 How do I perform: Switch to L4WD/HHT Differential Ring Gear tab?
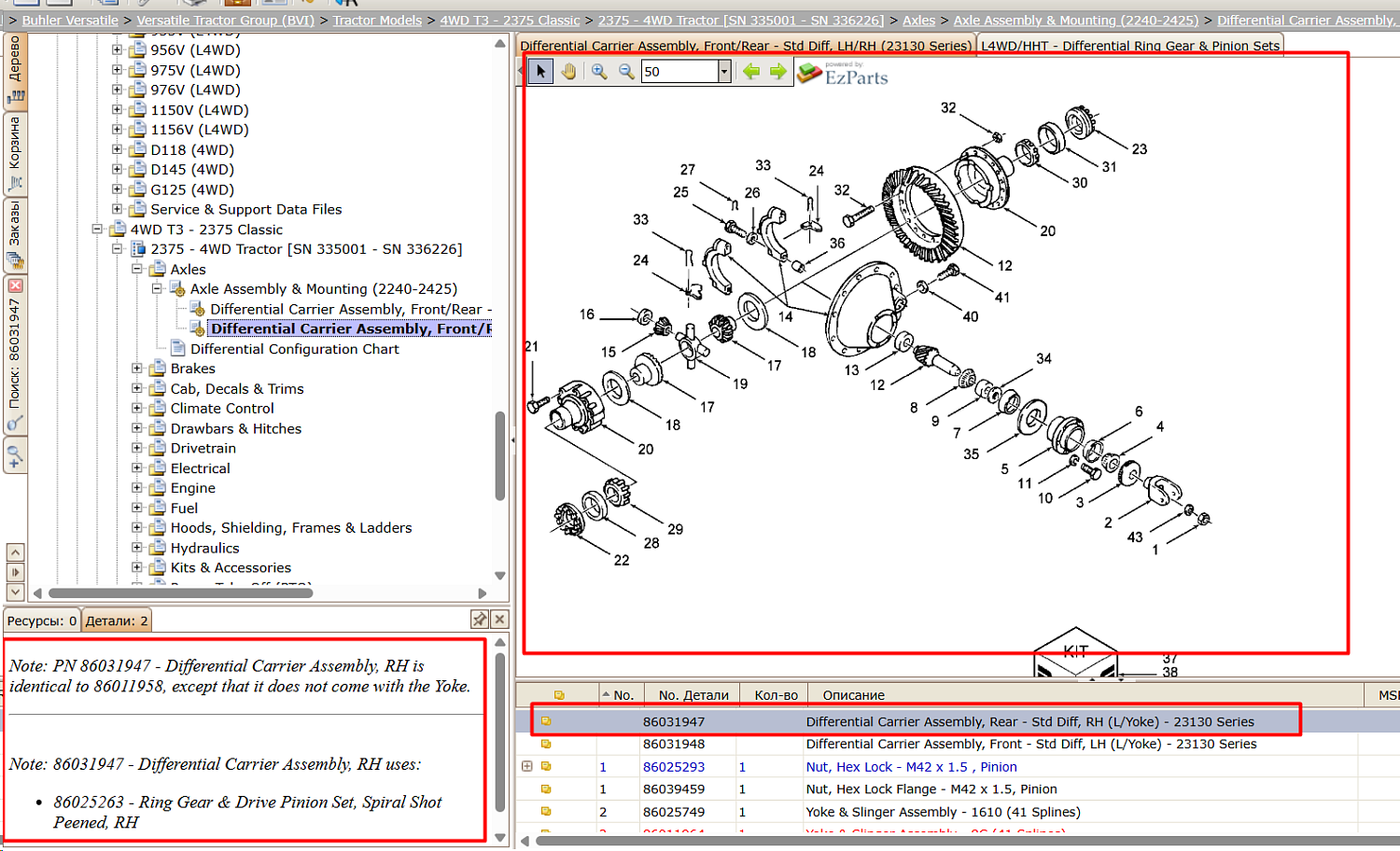point(1130,46)
